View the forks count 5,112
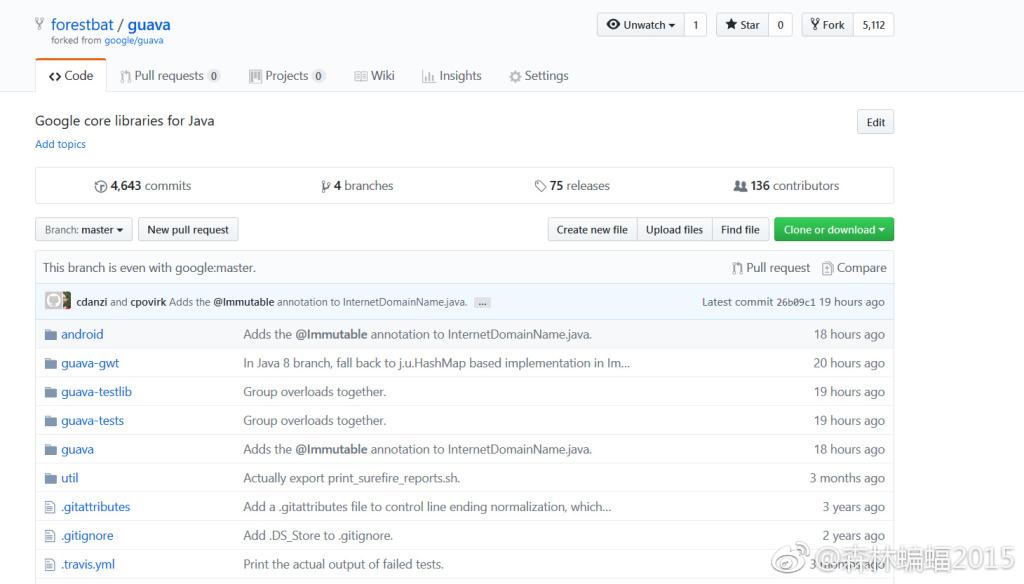 (x=874, y=25)
